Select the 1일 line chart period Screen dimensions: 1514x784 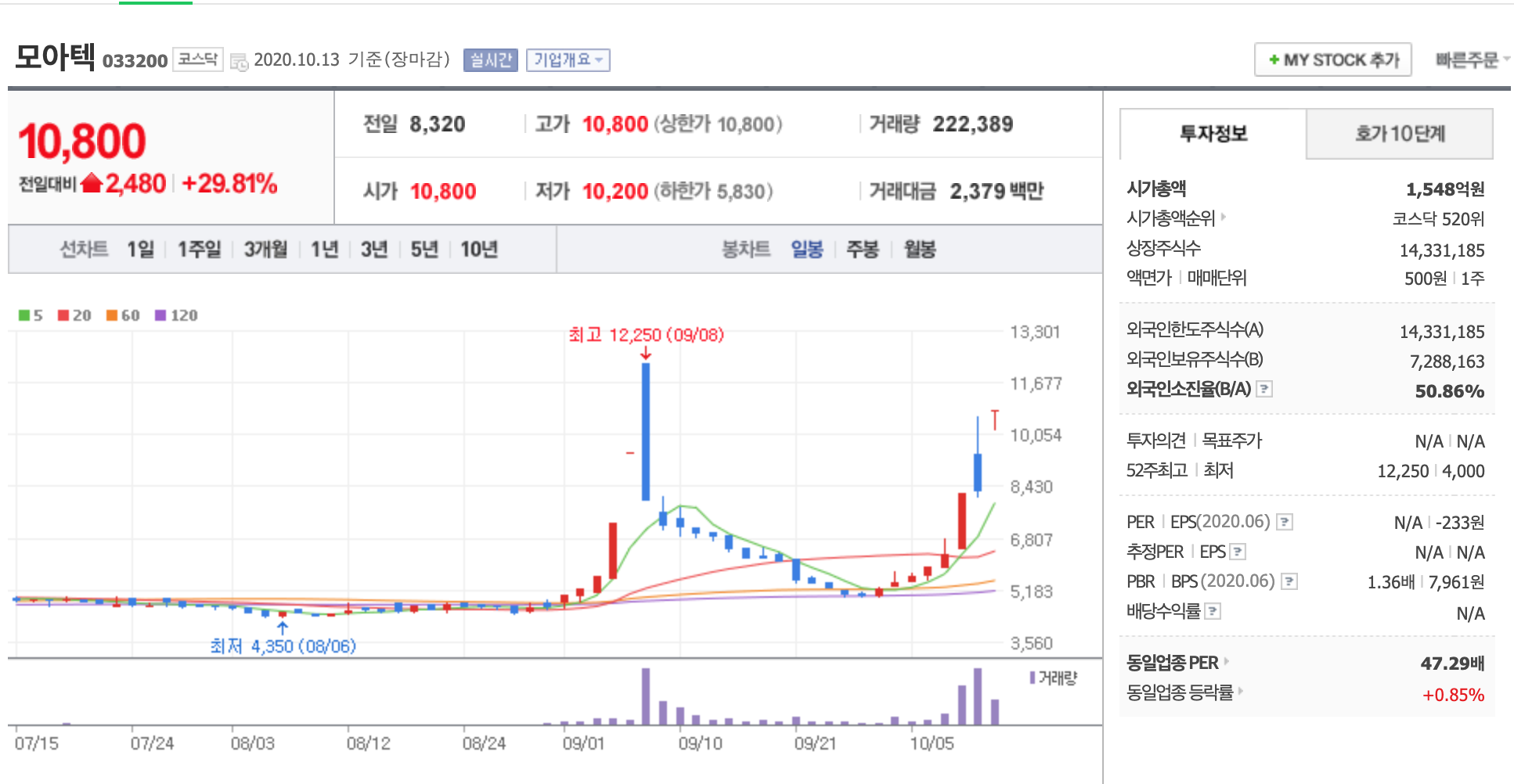tap(141, 250)
